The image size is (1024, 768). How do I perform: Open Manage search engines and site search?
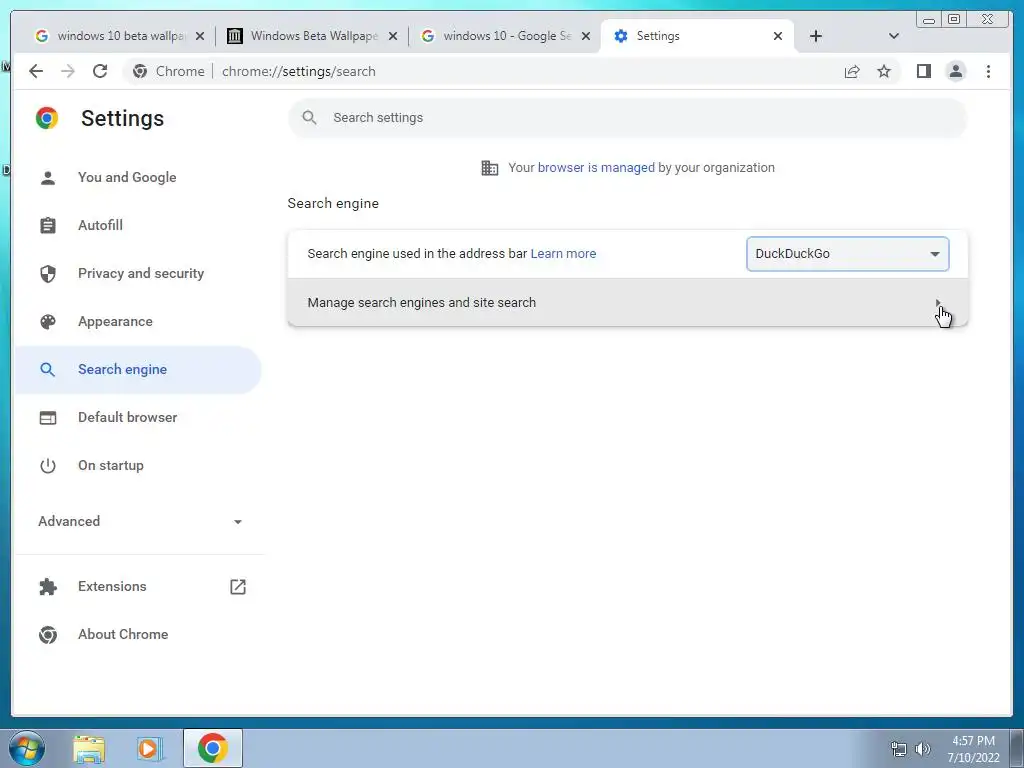628,302
